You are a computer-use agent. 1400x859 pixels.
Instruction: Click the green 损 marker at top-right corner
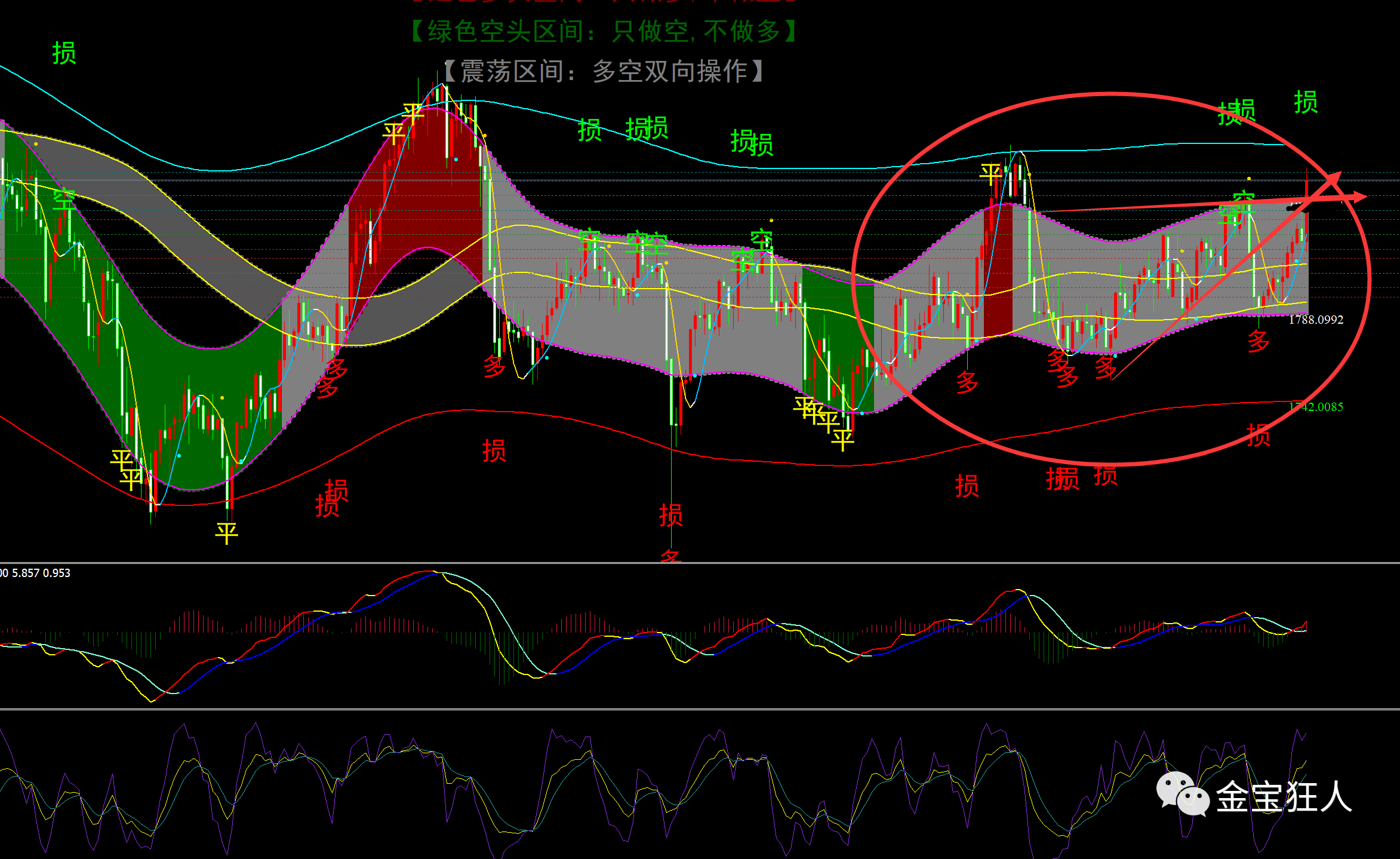click(1305, 102)
